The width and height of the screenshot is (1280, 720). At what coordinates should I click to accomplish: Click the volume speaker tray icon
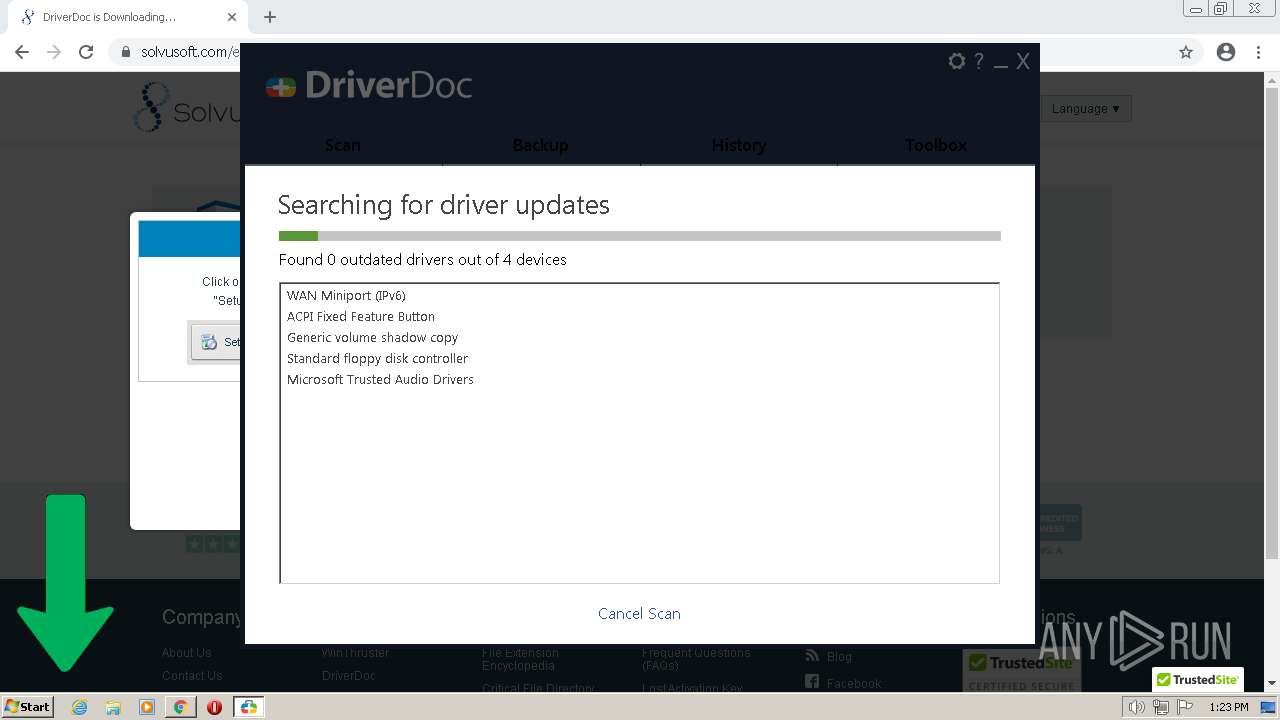pos(1137,707)
